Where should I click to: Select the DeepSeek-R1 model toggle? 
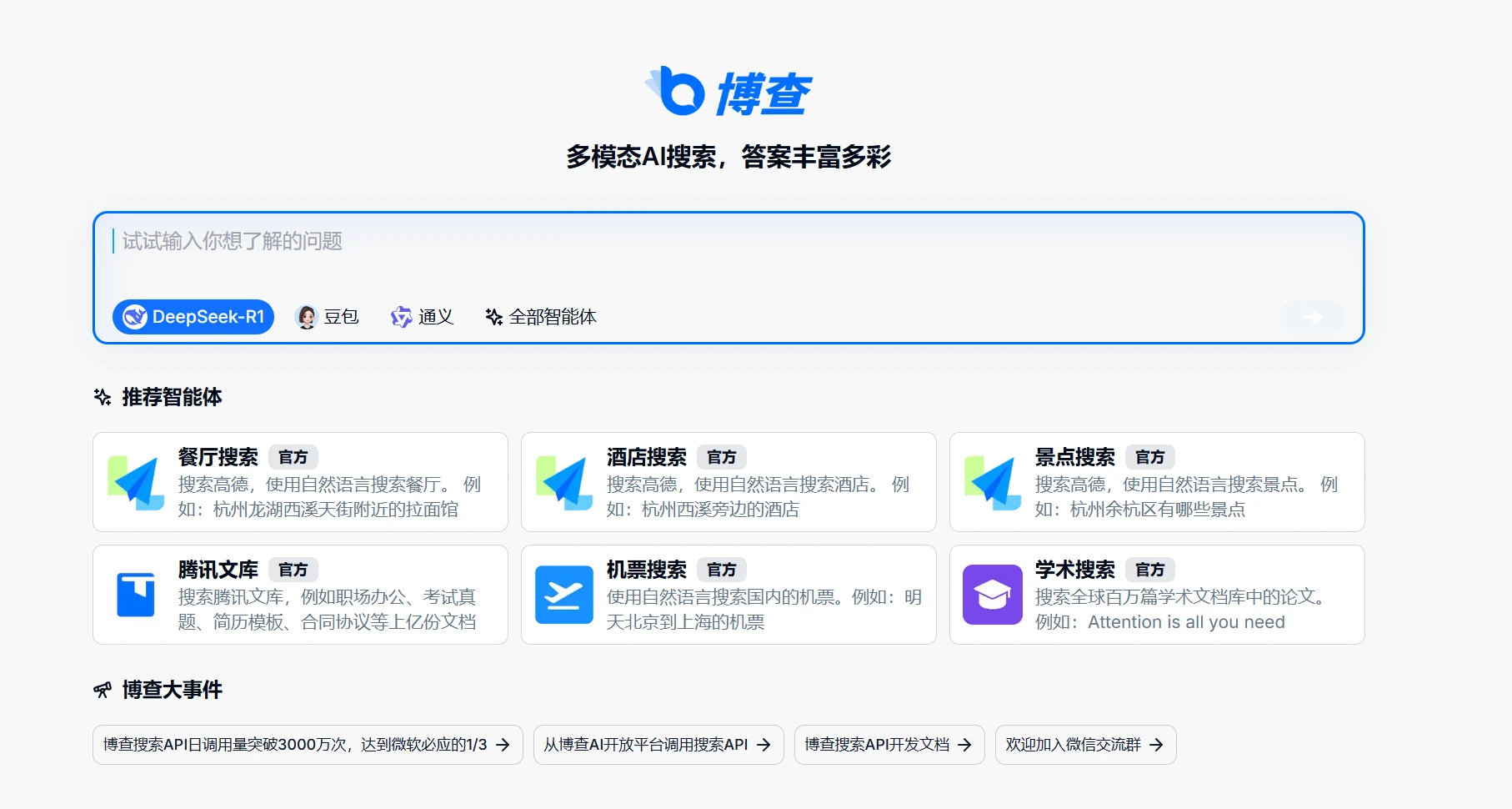tap(193, 317)
